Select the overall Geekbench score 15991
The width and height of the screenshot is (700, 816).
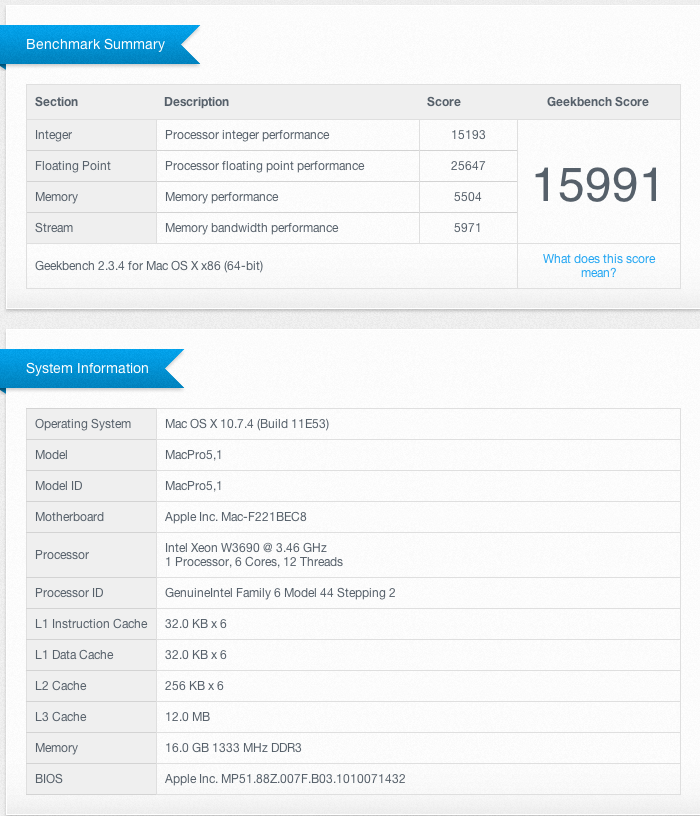click(x=597, y=185)
